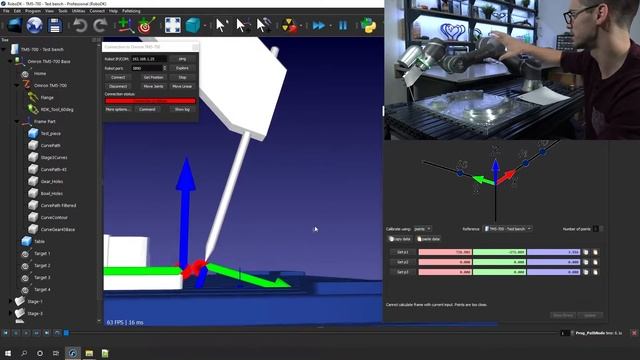
Task: Paste into point p2 values icon
Action: [595, 262]
